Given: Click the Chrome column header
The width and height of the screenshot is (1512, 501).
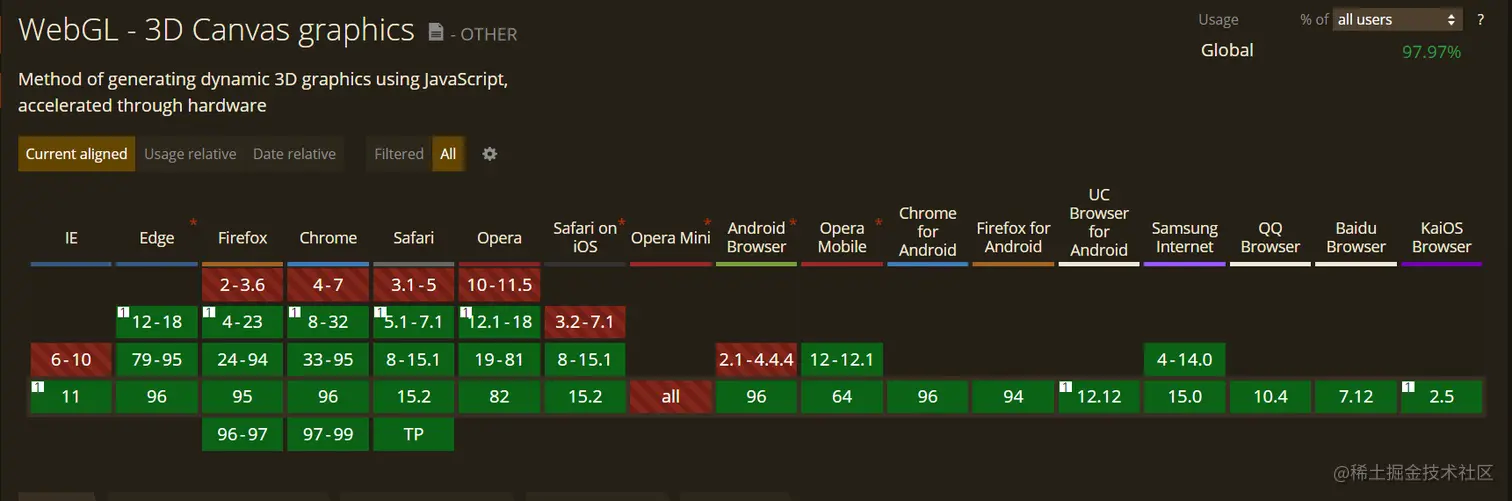Looking at the screenshot, I should [x=328, y=238].
